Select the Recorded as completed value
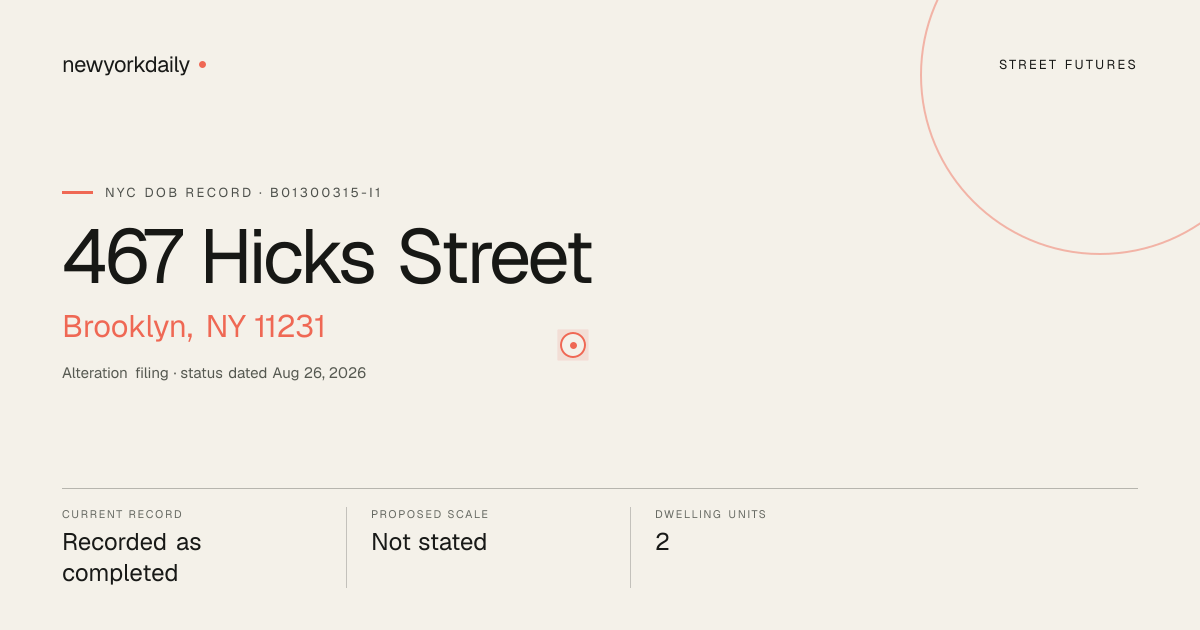Viewport: 1200px width, 630px height. point(132,557)
